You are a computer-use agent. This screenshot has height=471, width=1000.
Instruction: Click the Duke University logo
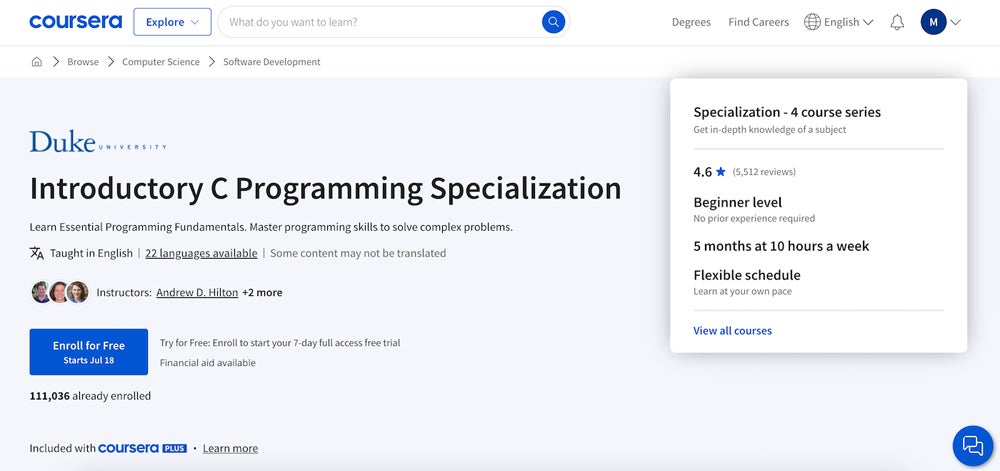(x=98, y=141)
